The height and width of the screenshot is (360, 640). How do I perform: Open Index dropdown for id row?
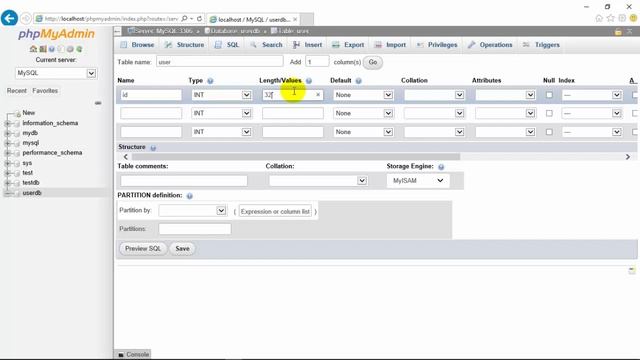[592, 95]
